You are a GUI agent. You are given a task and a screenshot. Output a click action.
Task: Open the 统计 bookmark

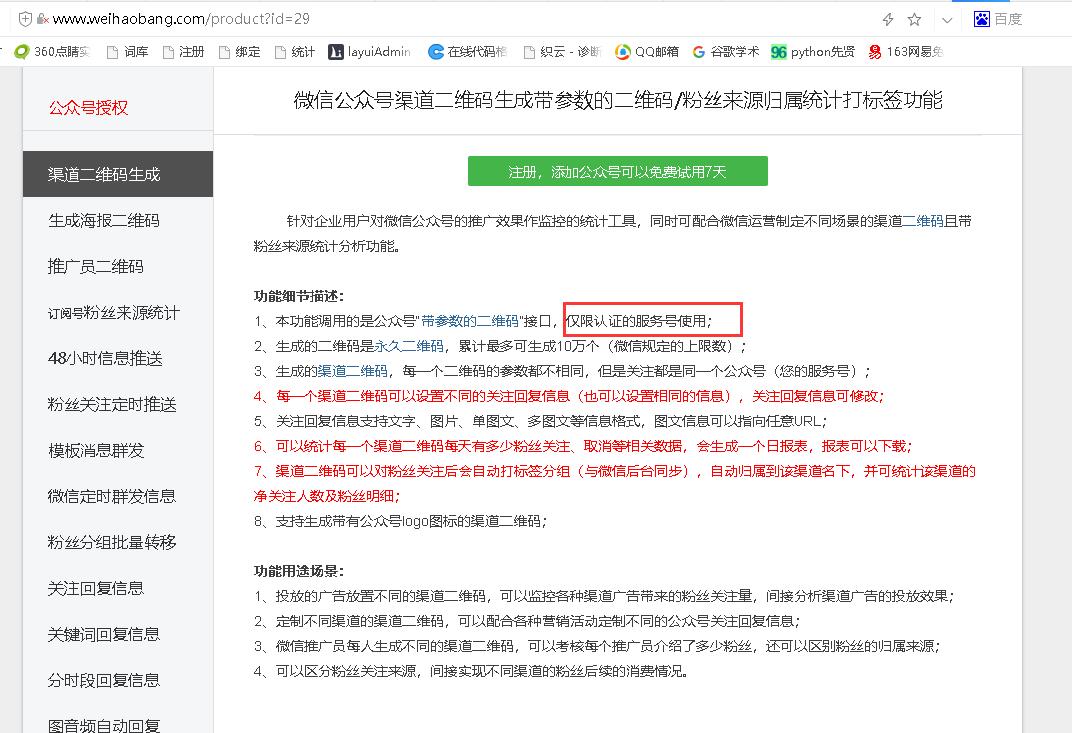[295, 52]
